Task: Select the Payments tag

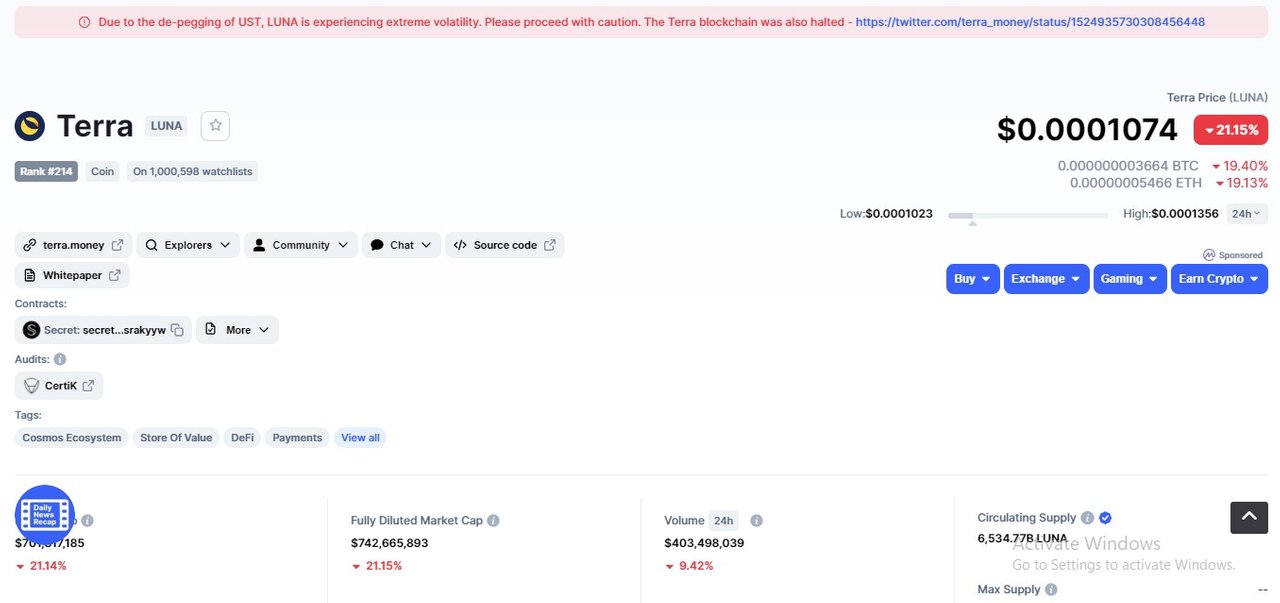Action: [x=297, y=438]
